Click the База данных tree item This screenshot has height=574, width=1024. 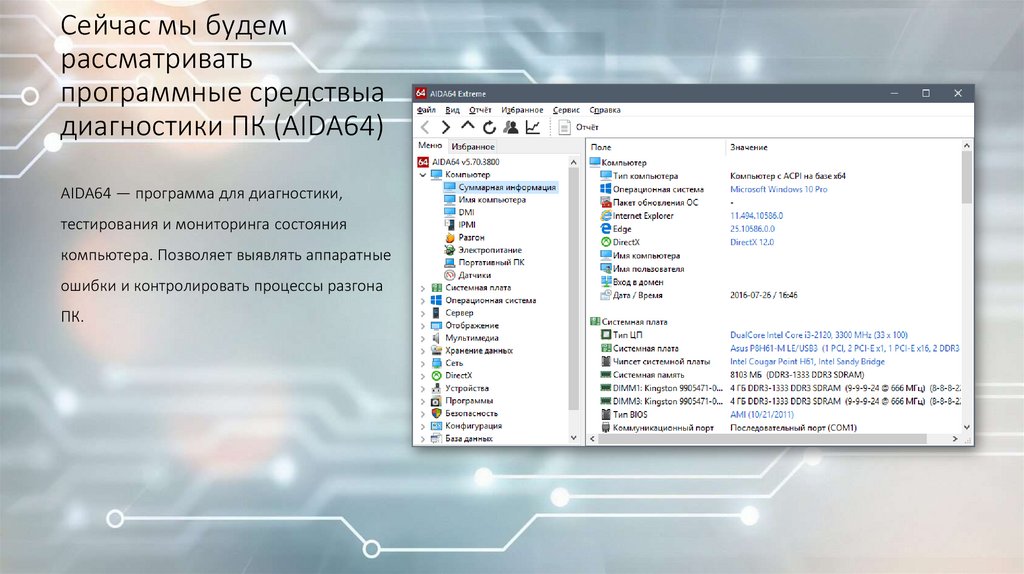pos(469,439)
